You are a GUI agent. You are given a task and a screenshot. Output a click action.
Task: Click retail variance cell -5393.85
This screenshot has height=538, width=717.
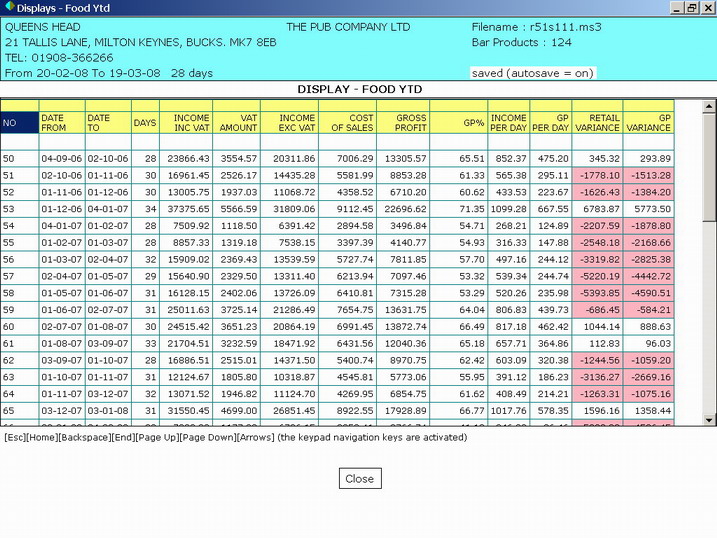tap(597, 293)
